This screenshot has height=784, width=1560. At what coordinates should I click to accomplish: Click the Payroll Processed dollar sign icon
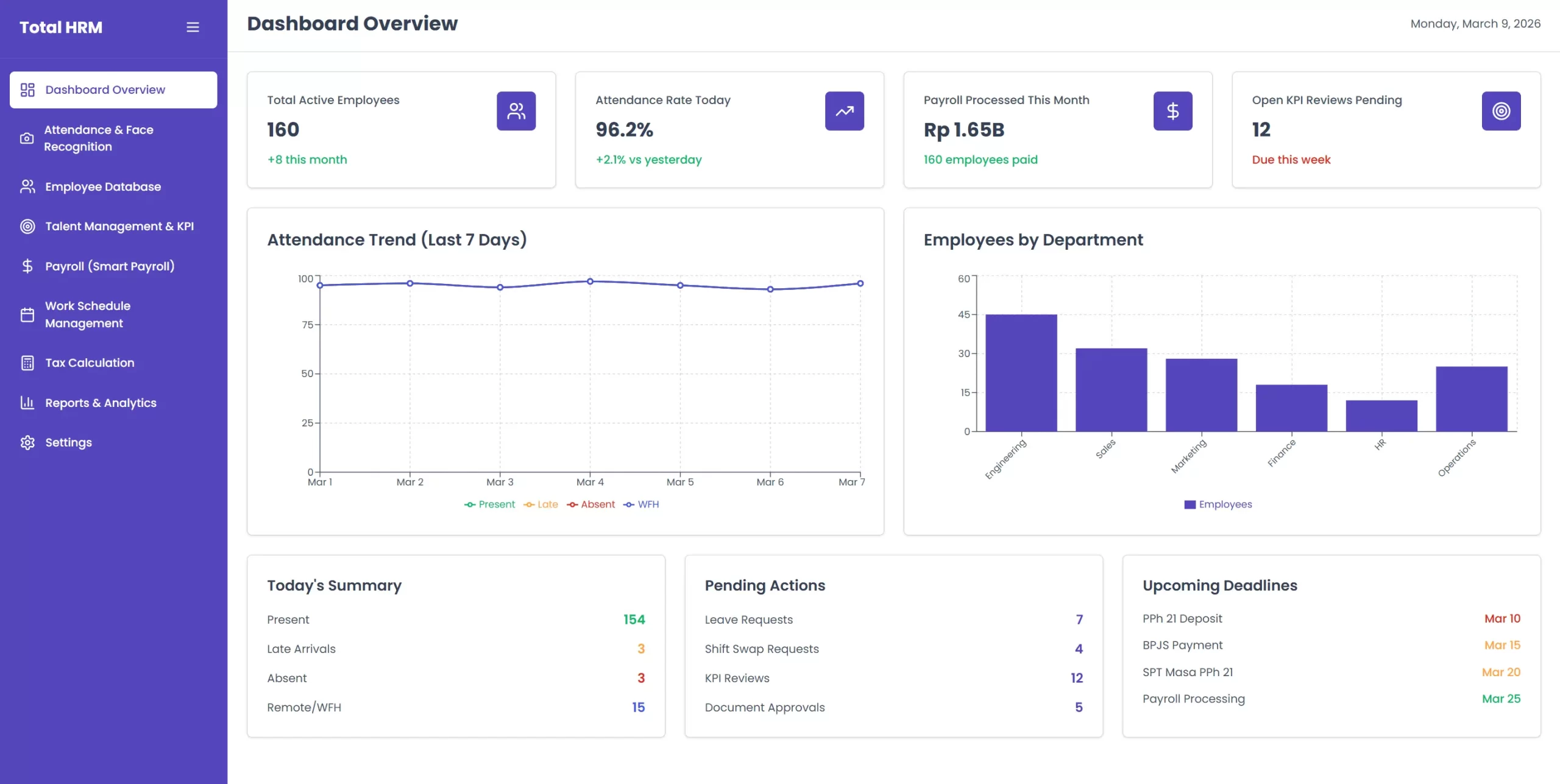point(1172,111)
